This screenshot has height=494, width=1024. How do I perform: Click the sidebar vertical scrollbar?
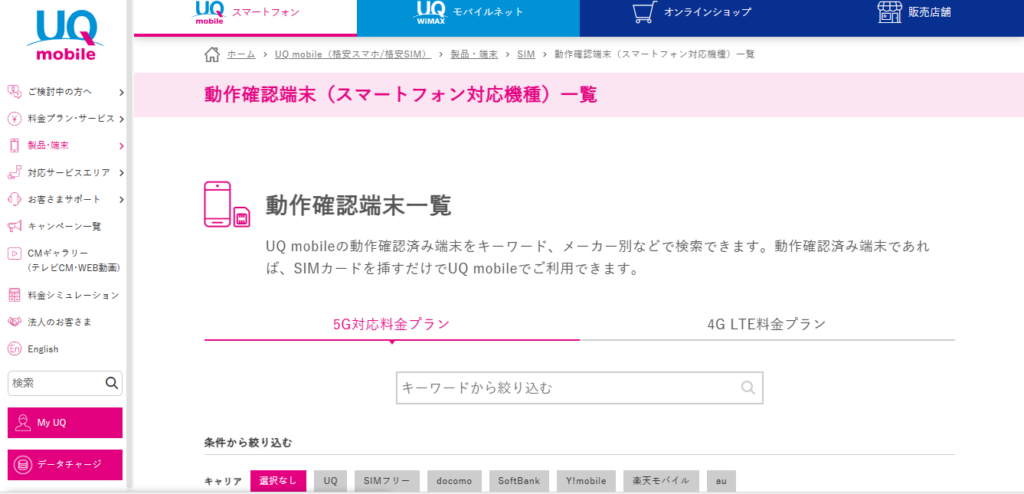[129, 245]
